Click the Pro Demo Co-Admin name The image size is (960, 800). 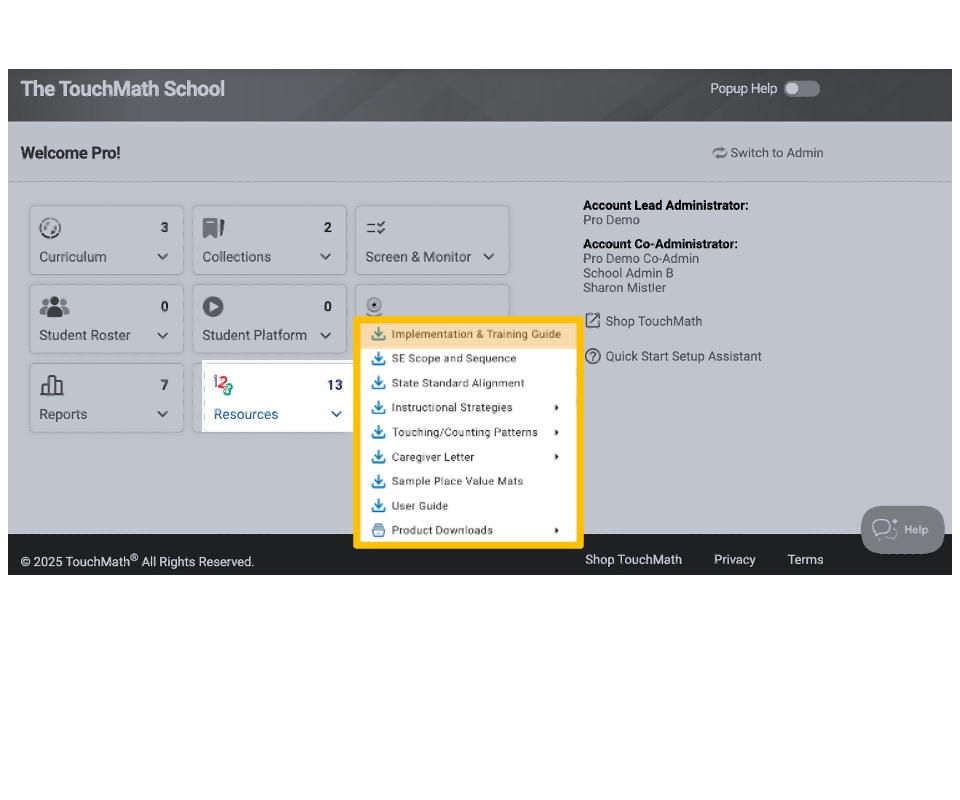coord(641,258)
